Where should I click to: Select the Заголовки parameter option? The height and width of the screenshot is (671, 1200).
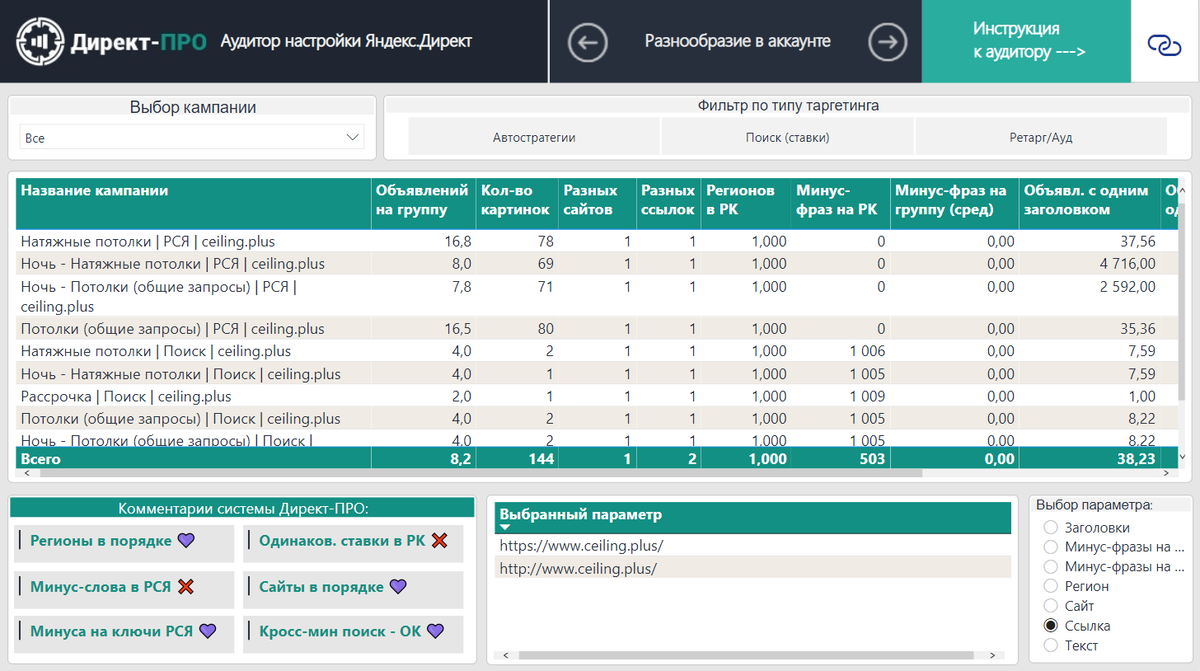coord(1050,527)
